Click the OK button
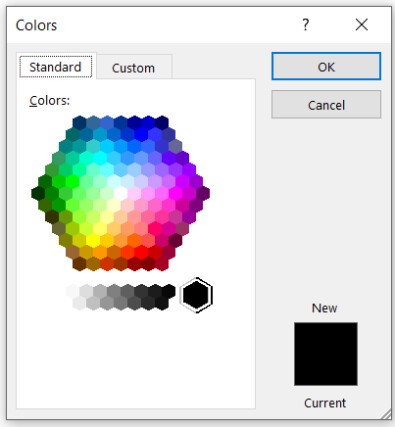 (326, 66)
